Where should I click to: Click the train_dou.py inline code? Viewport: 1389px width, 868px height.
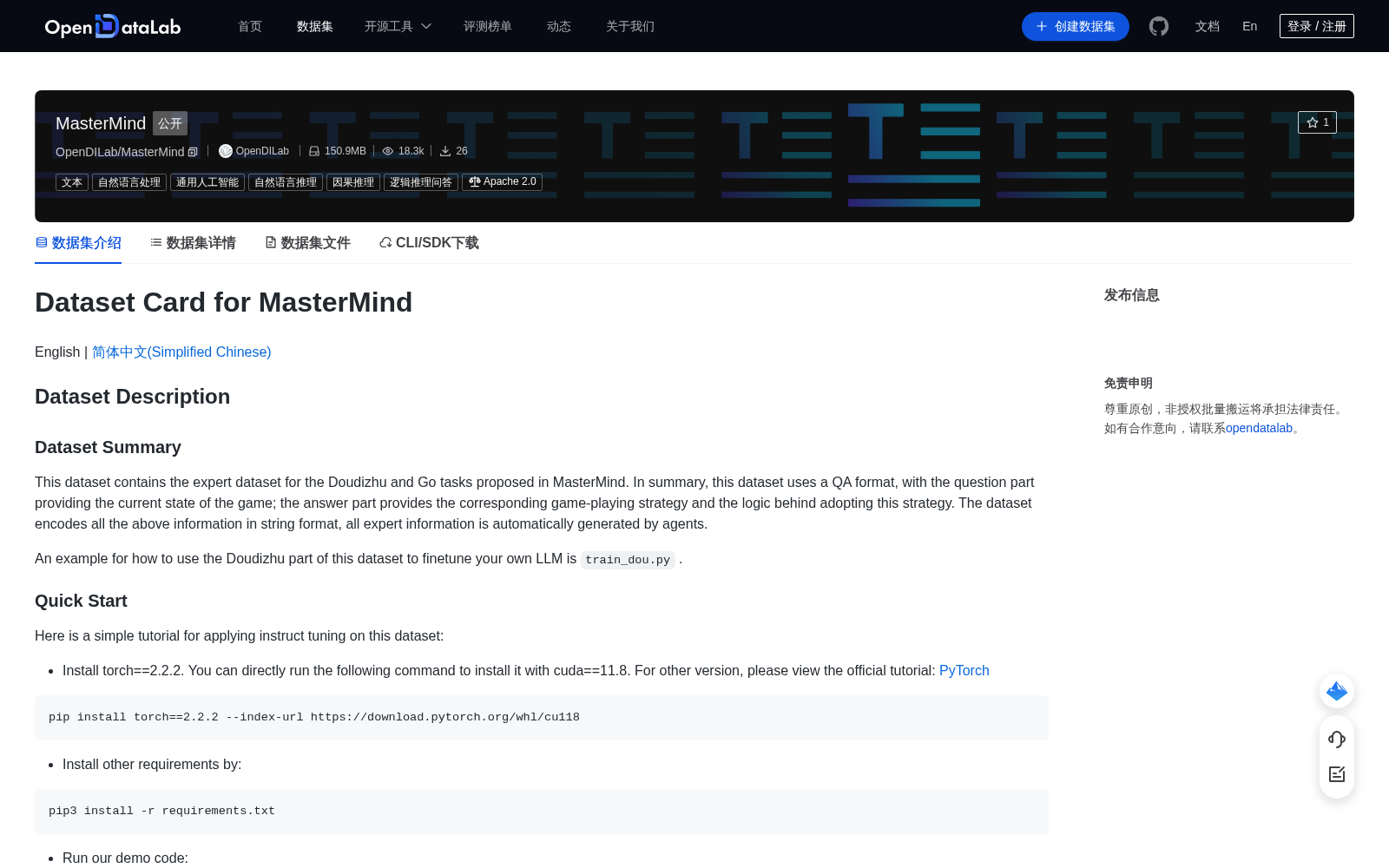[628, 560]
